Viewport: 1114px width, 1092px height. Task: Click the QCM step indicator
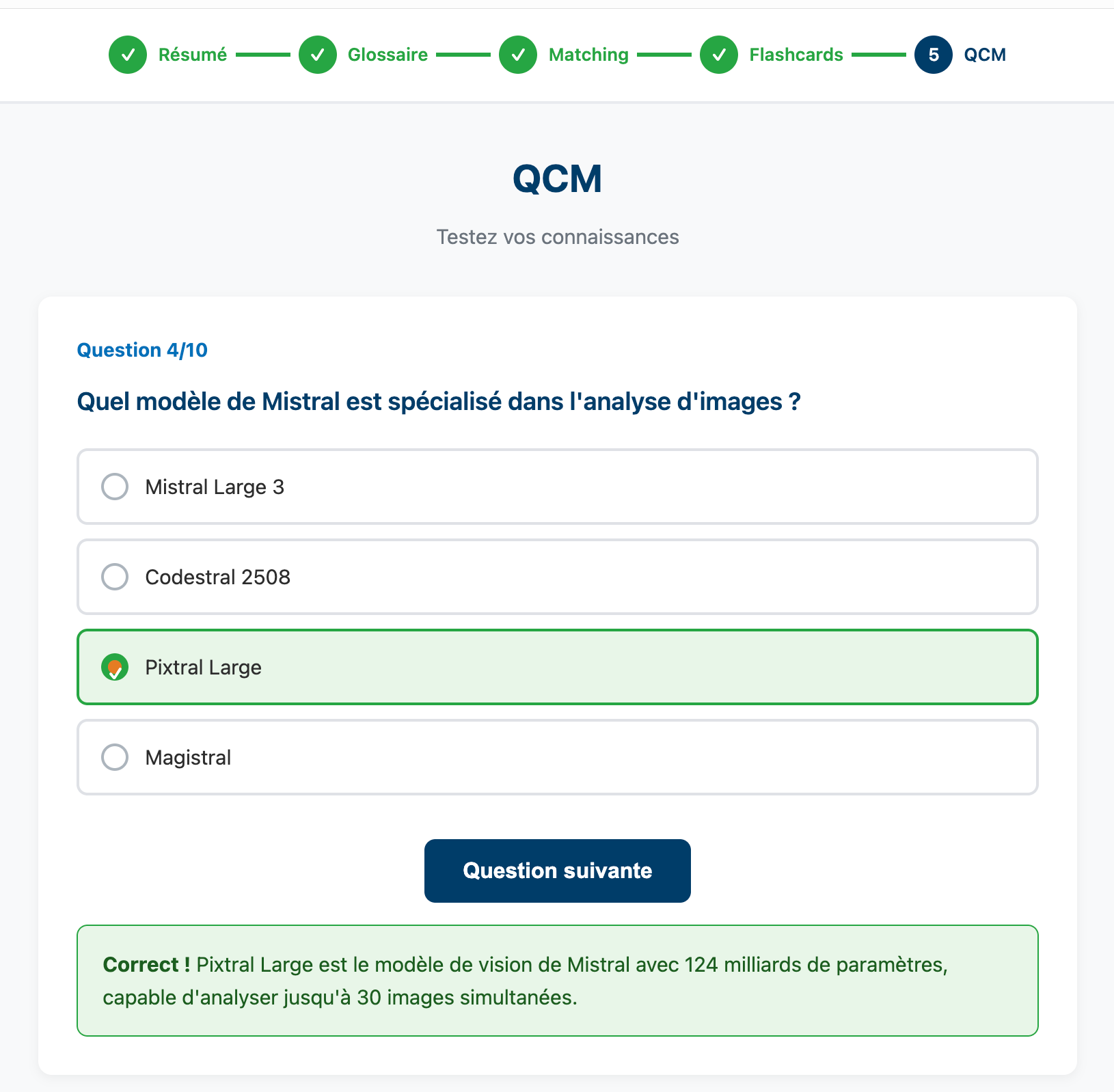(984, 55)
